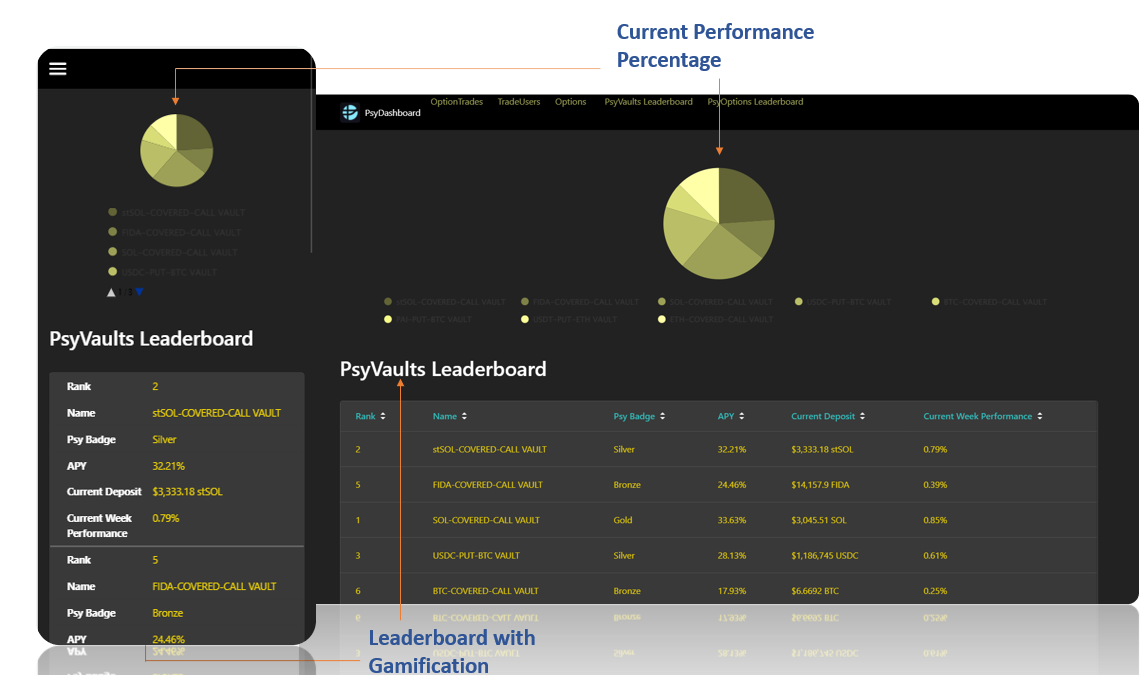Click deposit $14,157.9 FIDA cell
Viewport: 1146px width, 675px height.
[820, 484]
